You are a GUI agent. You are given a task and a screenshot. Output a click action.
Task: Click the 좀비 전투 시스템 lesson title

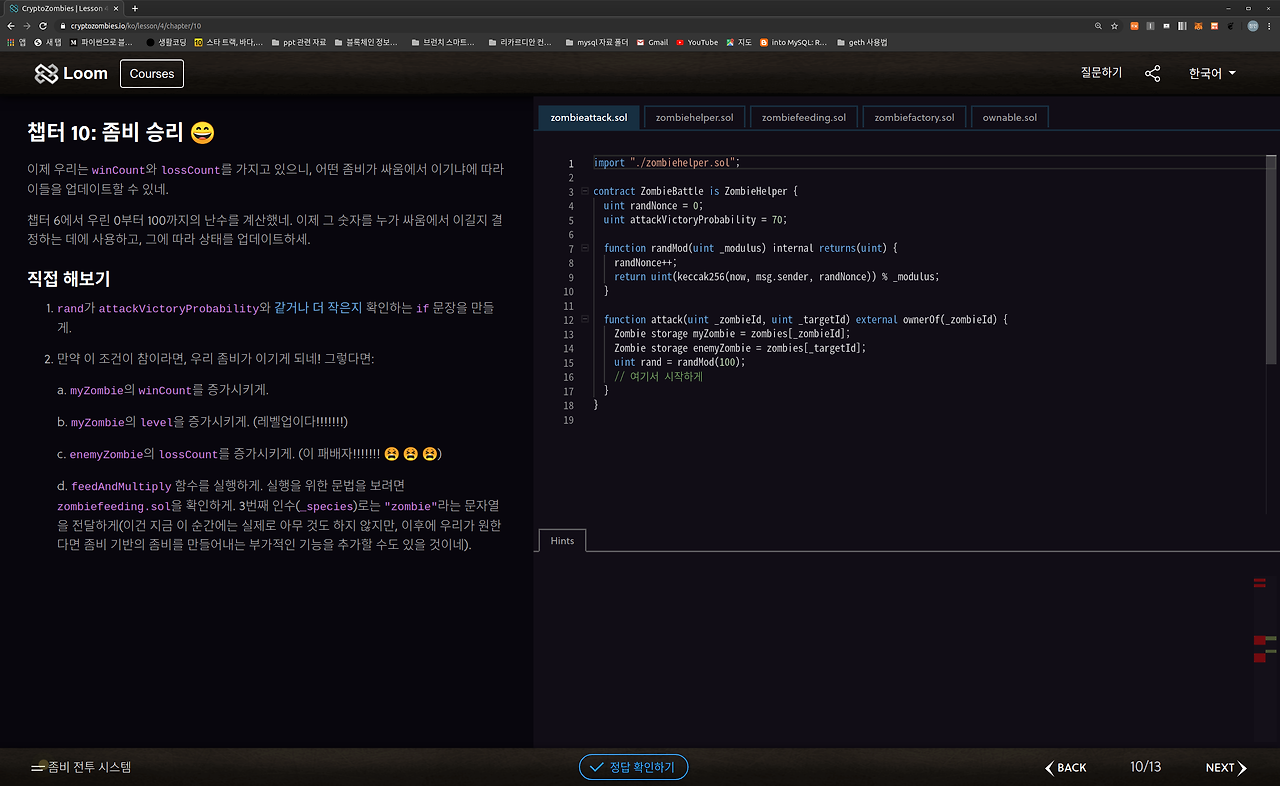(x=89, y=767)
